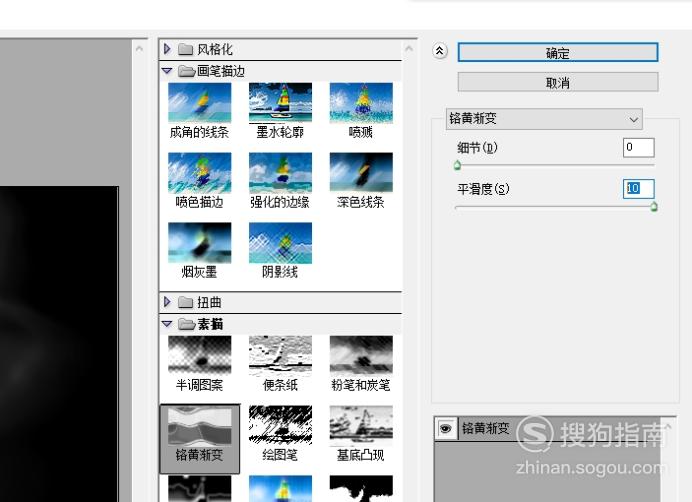Image resolution: width=692 pixels, height=502 pixels.
Task: Select the 喷溅 filter thumbnail
Action: coord(361,102)
